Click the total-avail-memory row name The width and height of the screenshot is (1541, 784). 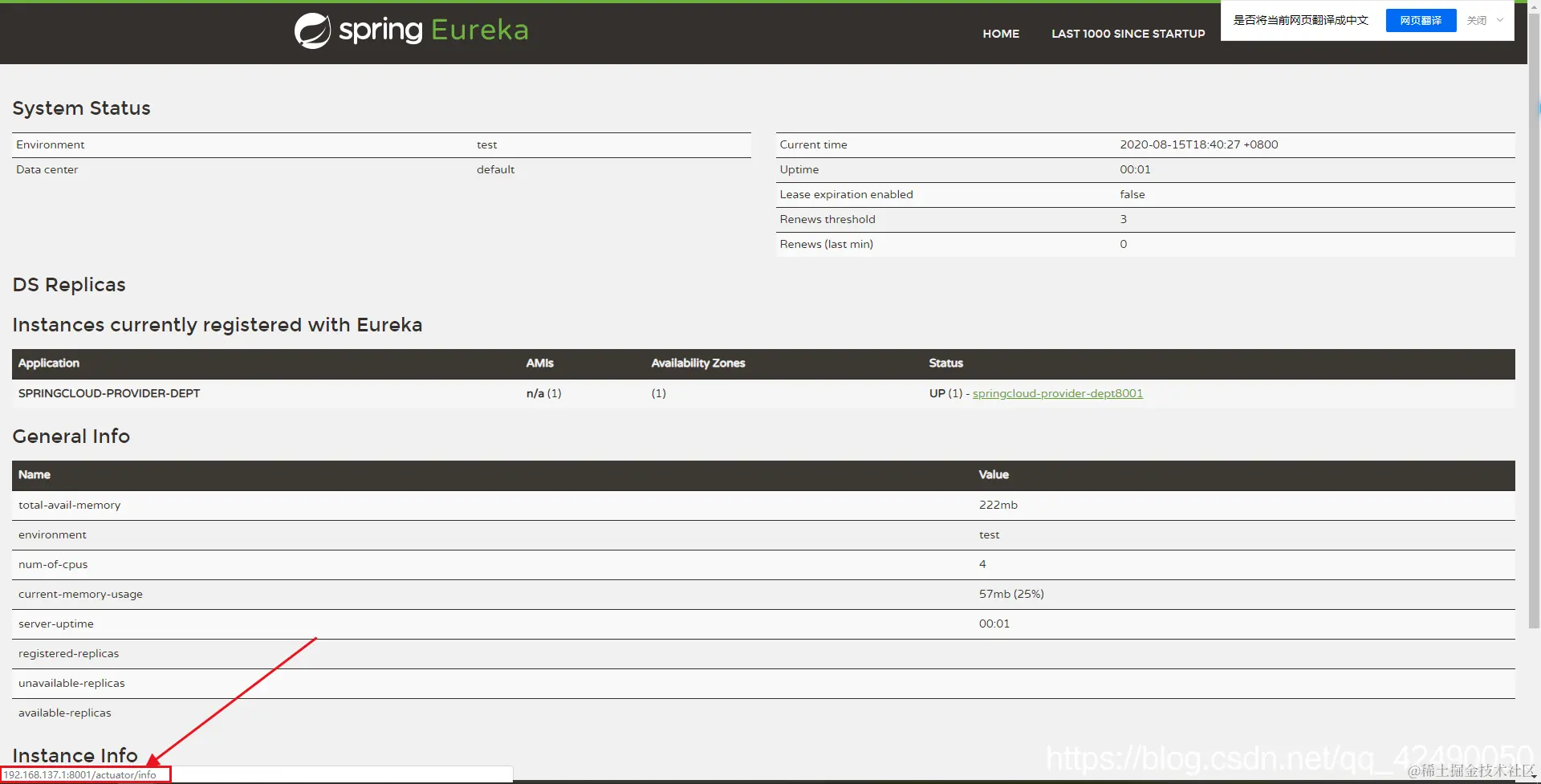click(69, 505)
